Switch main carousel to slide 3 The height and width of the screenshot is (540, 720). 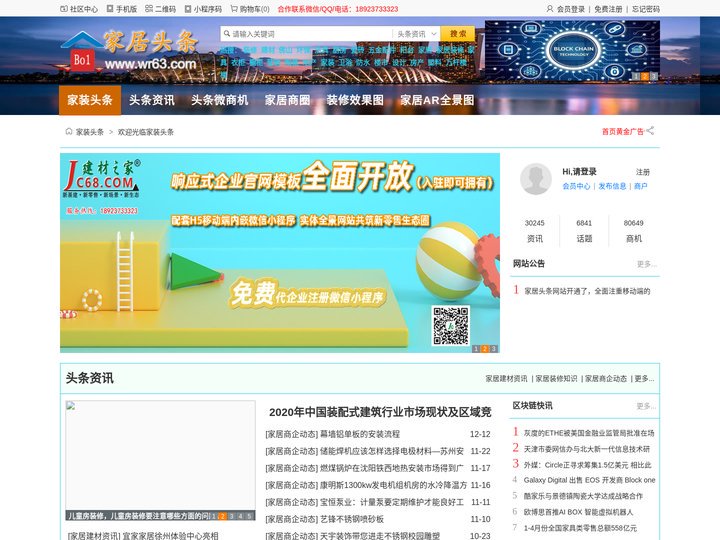click(x=494, y=349)
